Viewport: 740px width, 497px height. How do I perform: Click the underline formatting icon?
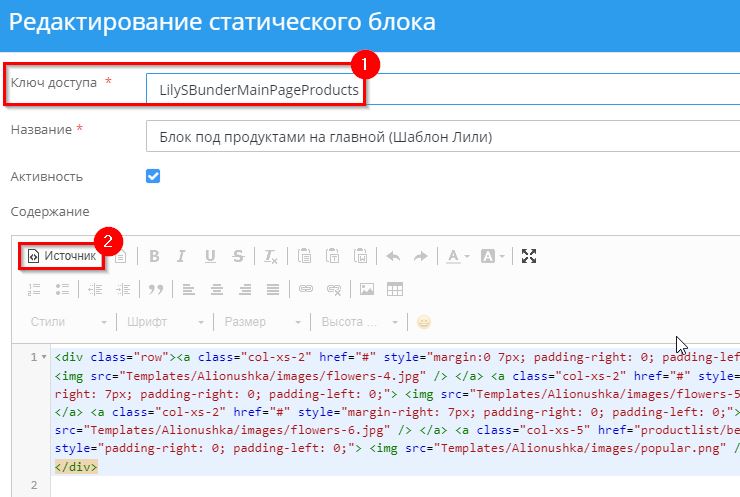pyautogui.click(x=210, y=256)
